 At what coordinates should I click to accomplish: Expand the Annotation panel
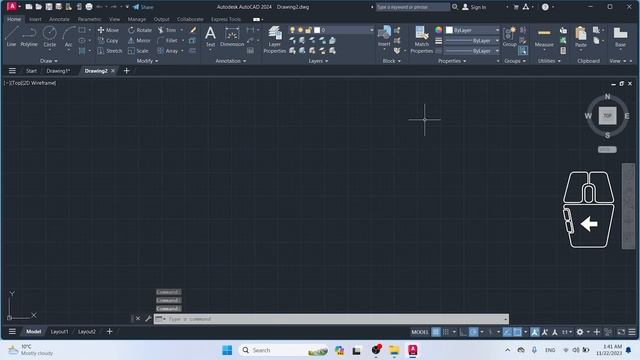[x=231, y=61]
